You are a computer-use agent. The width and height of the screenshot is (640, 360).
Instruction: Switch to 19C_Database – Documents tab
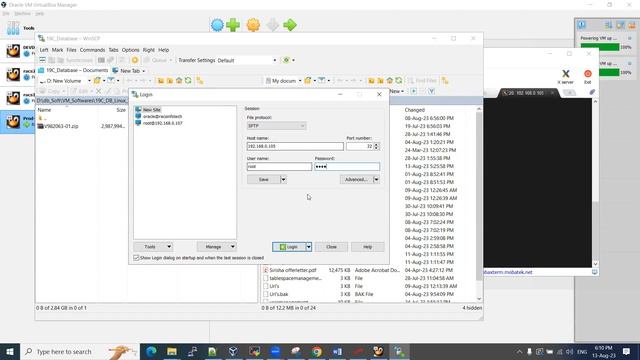pyautogui.click(x=73, y=70)
